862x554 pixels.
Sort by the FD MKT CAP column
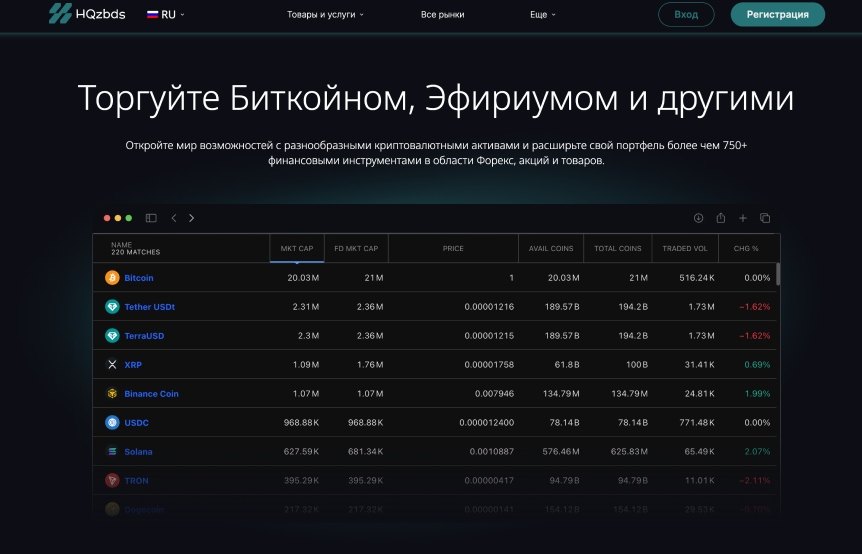(x=356, y=248)
